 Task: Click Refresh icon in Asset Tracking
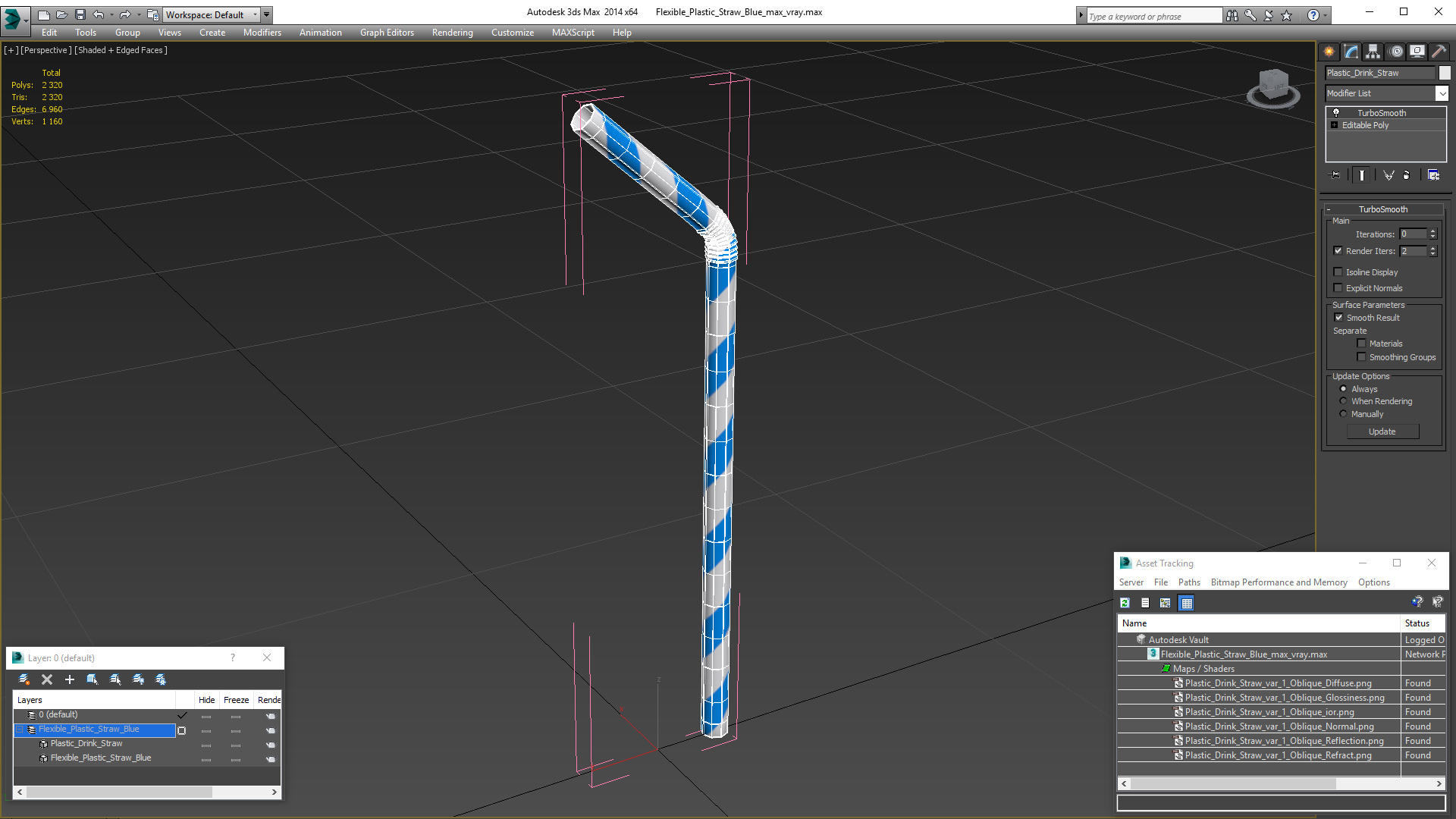click(x=1125, y=603)
